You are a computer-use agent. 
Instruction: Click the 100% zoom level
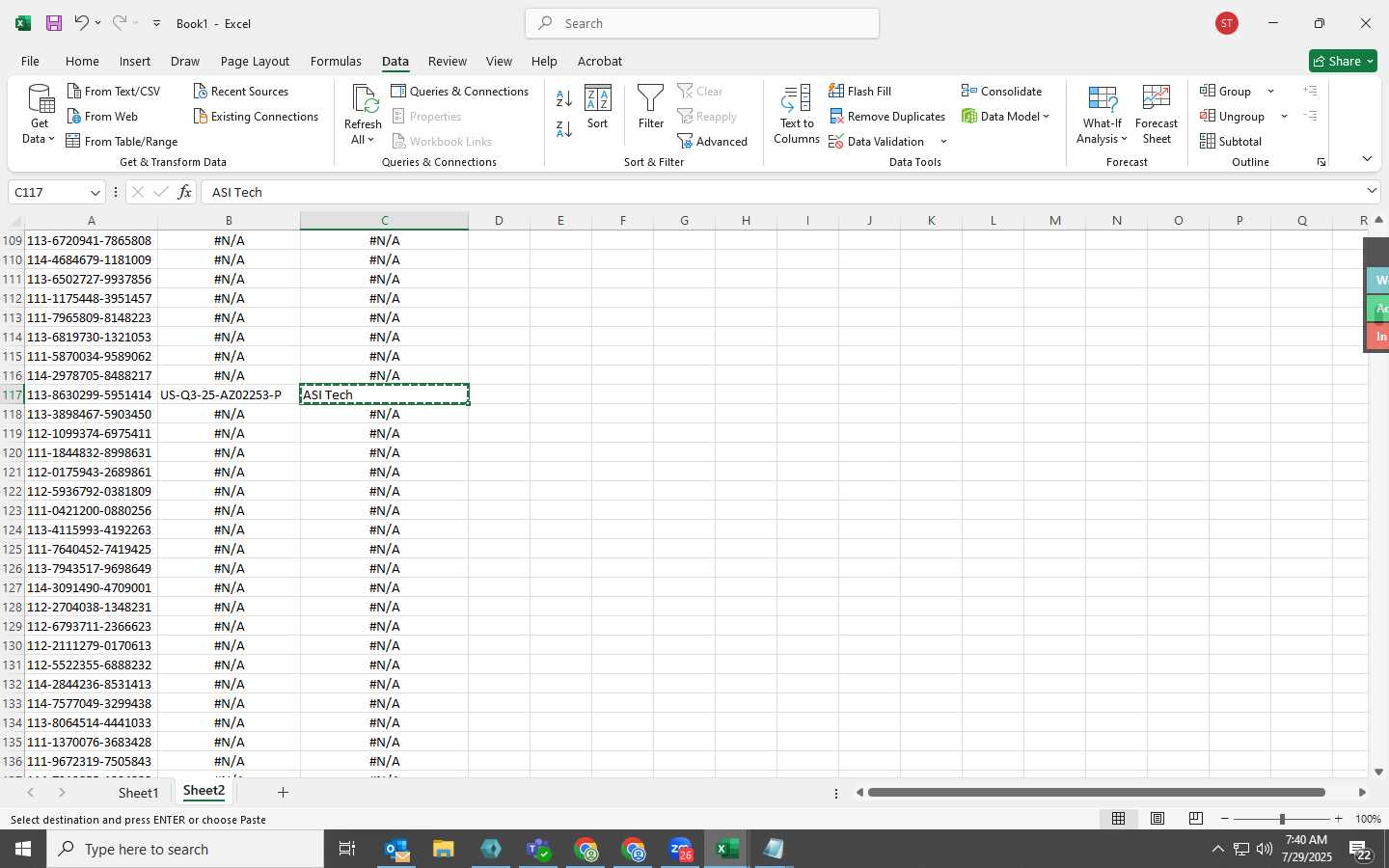(1368, 819)
